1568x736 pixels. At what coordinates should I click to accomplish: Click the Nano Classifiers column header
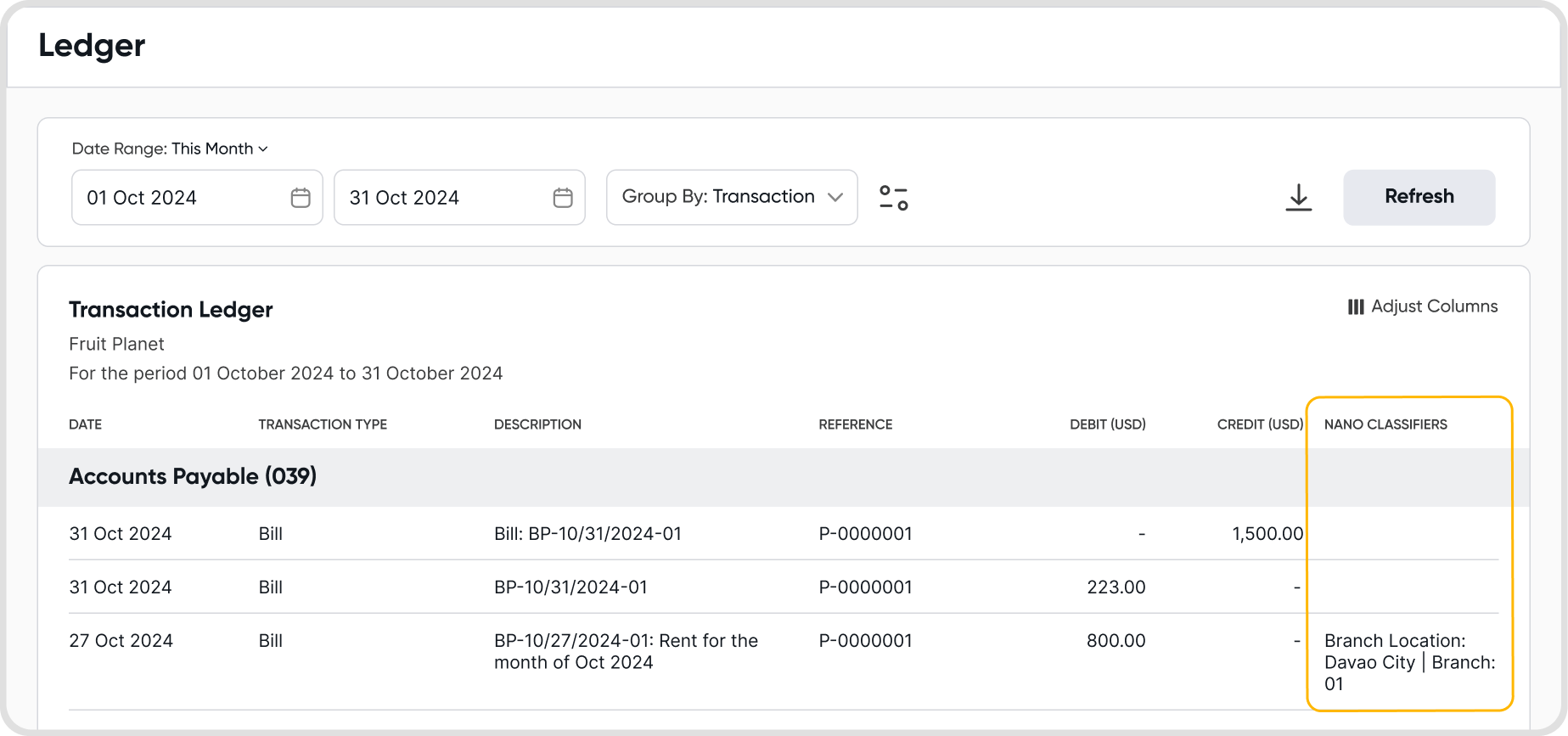[1385, 424]
